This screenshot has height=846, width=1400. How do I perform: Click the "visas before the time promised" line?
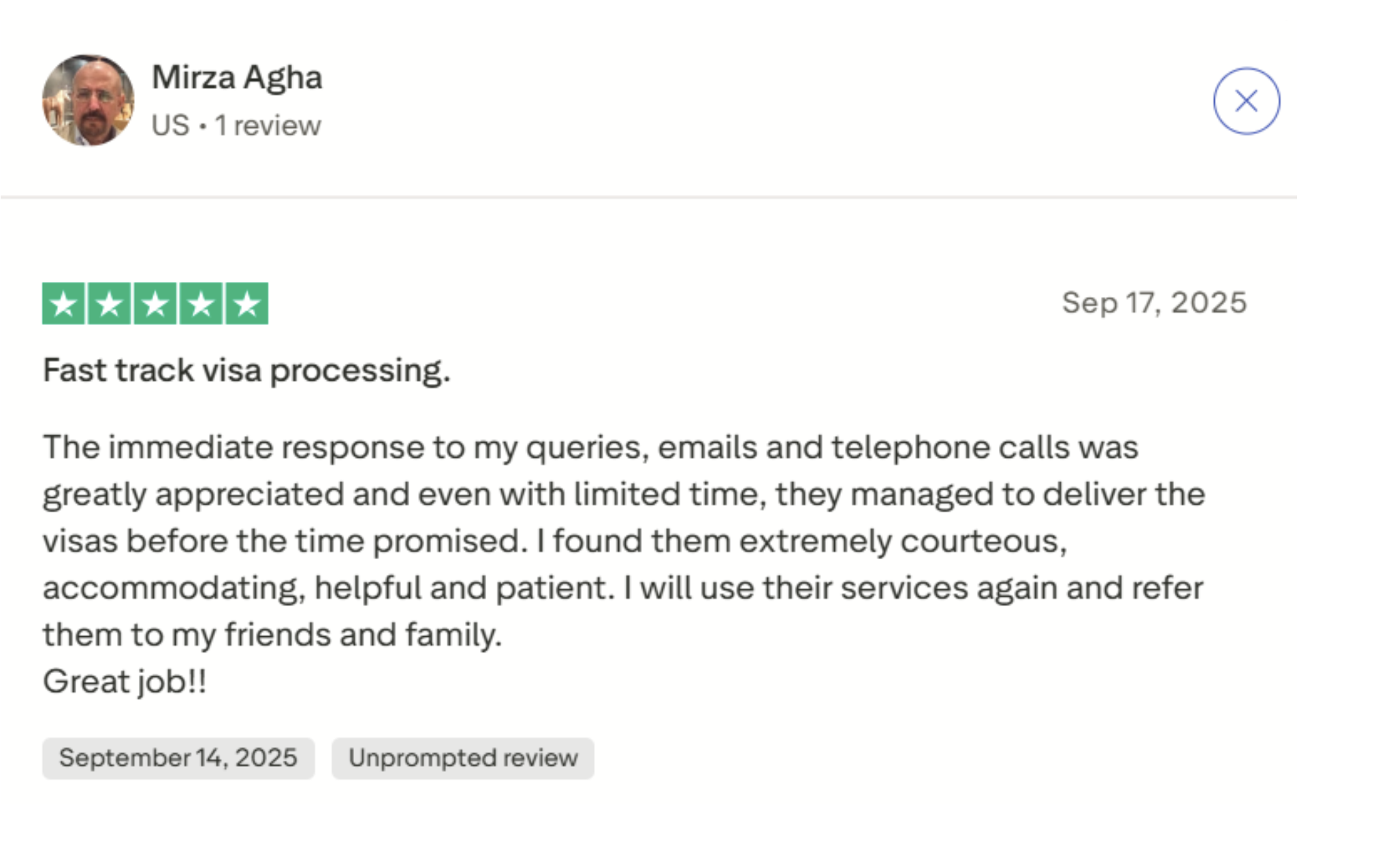pyautogui.click(x=554, y=542)
